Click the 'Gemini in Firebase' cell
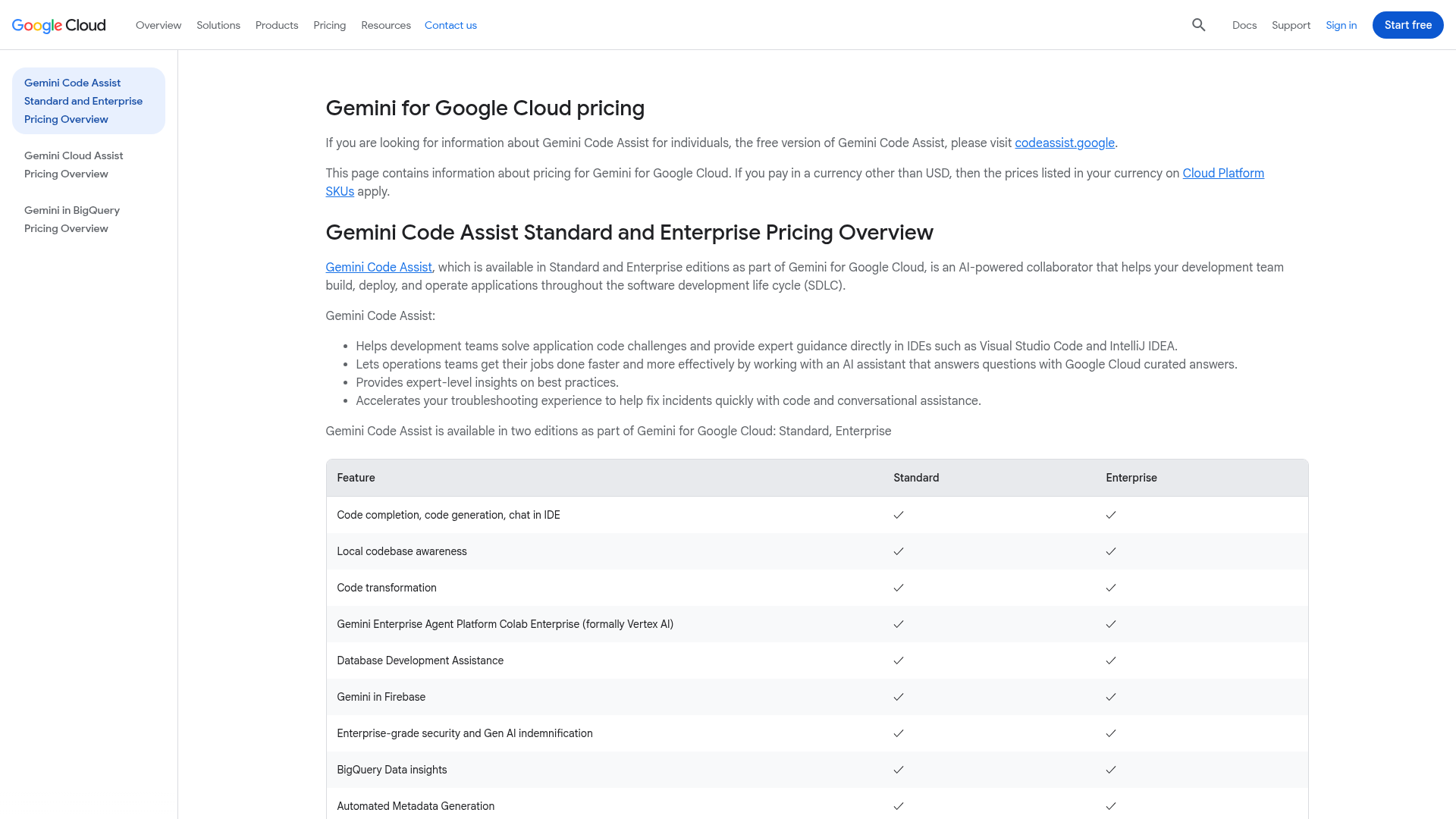Image resolution: width=1456 pixels, height=819 pixels. pyautogui.click(x=381, y=697)
